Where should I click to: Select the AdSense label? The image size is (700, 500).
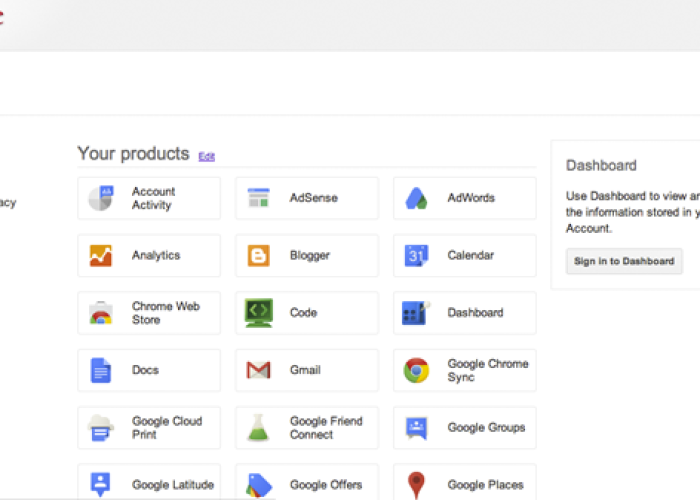[313, 198]
